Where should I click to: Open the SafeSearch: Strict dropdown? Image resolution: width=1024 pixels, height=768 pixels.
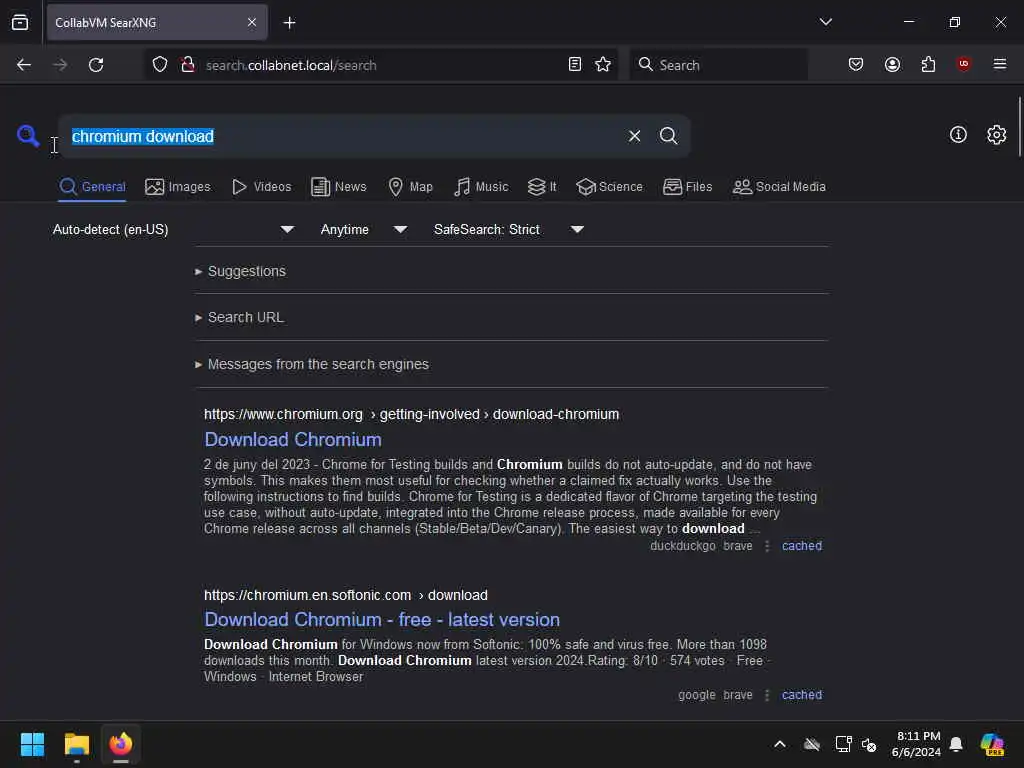(509, 230)
